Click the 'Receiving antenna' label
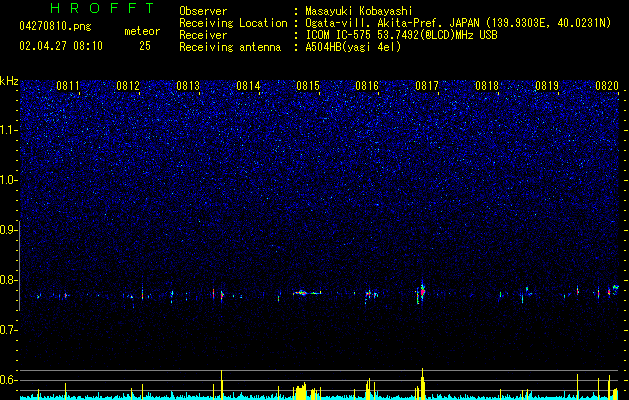Screen dimensions: 629x400 (x=230, y=47)
